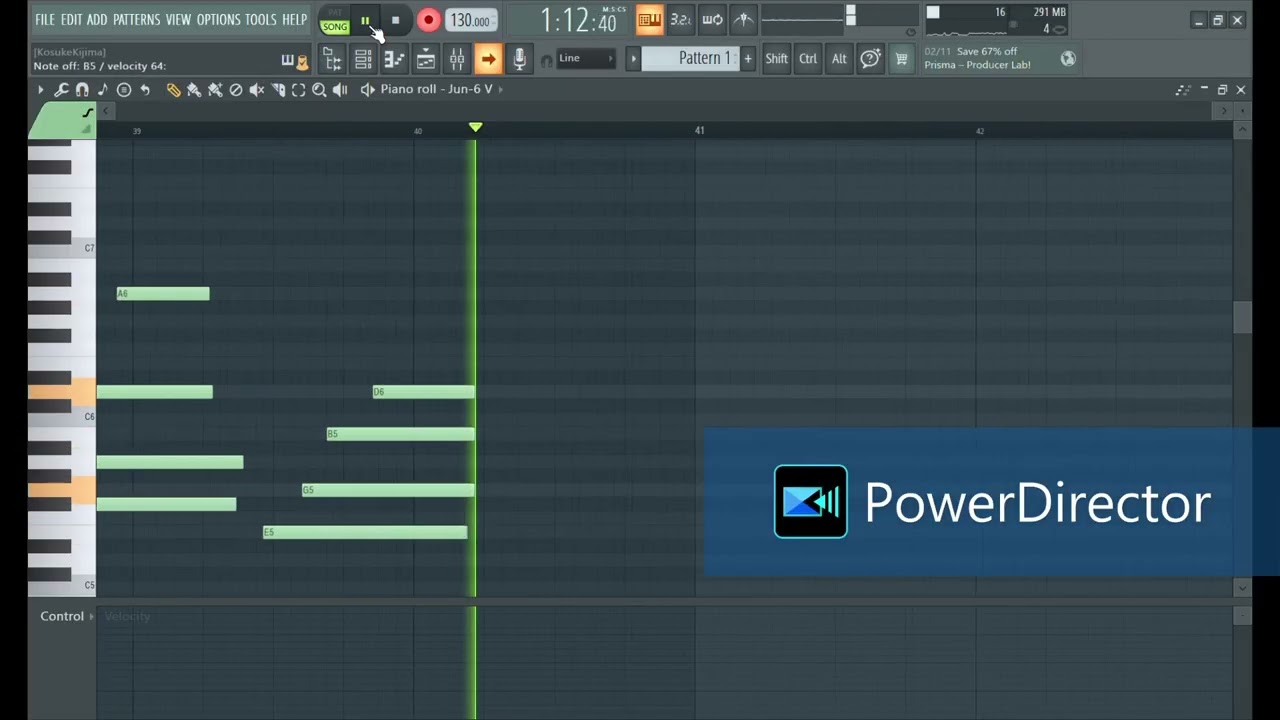This screenshot has width=1280, height=720.
Task: Select the Playback scrub tool
Action: tap(340, 90)
